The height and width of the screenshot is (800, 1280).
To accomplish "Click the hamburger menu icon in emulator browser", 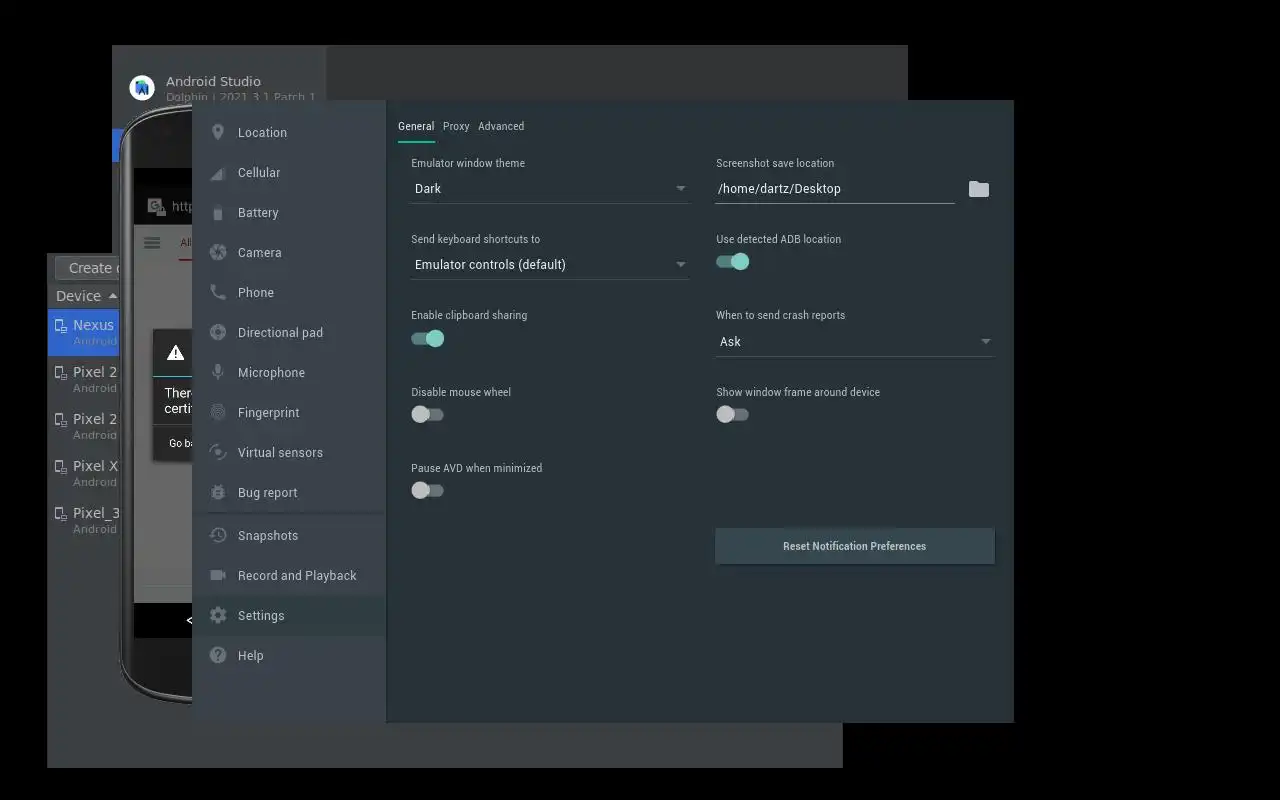I will (x=152, y=242).
